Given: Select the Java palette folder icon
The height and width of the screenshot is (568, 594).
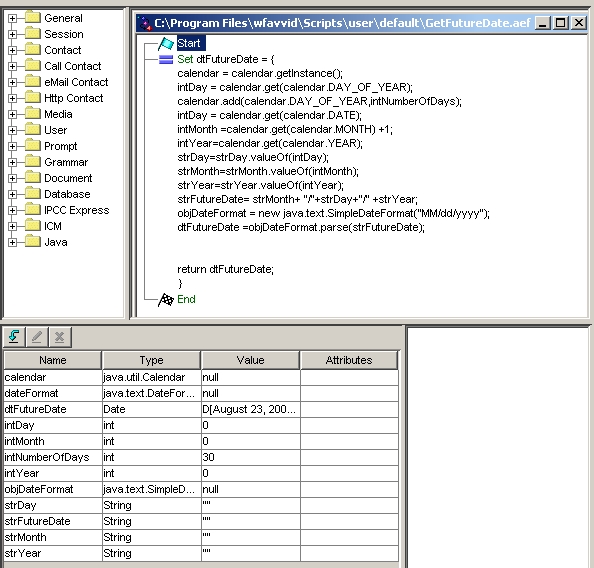Looking at the screenshot, I should coord(33,241).
